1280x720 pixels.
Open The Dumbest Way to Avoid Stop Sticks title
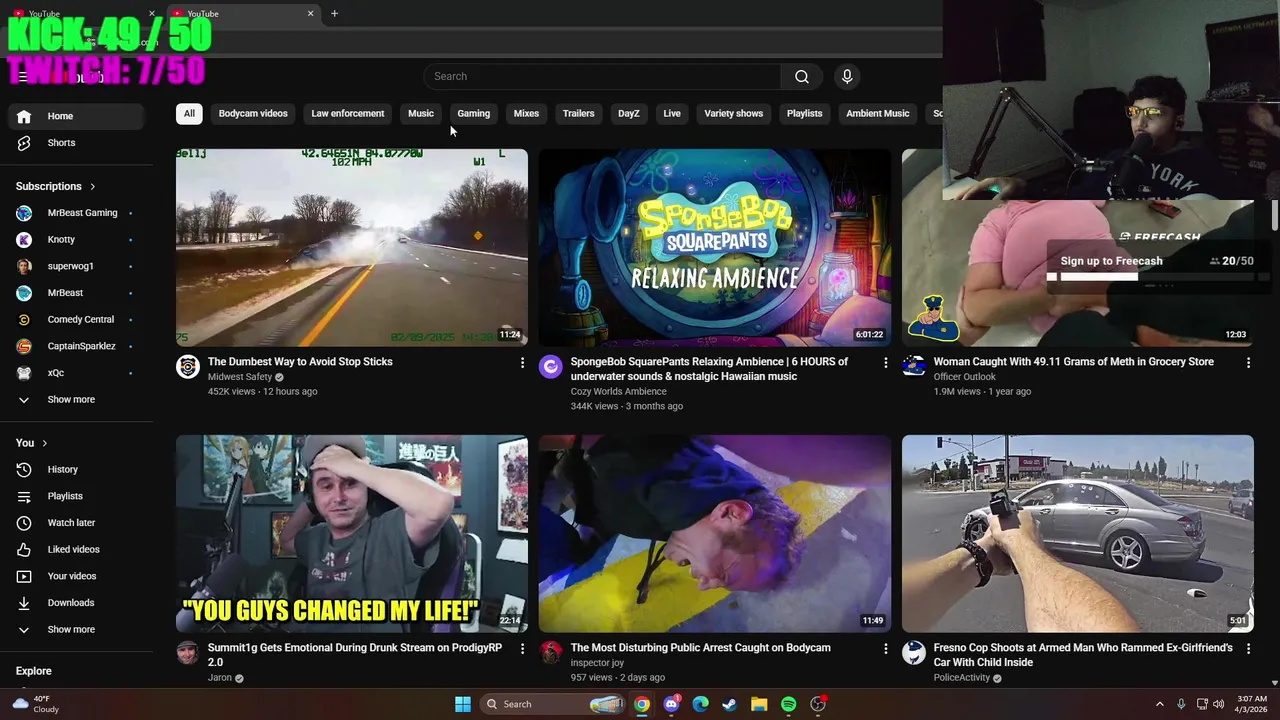tap(300, 362)
